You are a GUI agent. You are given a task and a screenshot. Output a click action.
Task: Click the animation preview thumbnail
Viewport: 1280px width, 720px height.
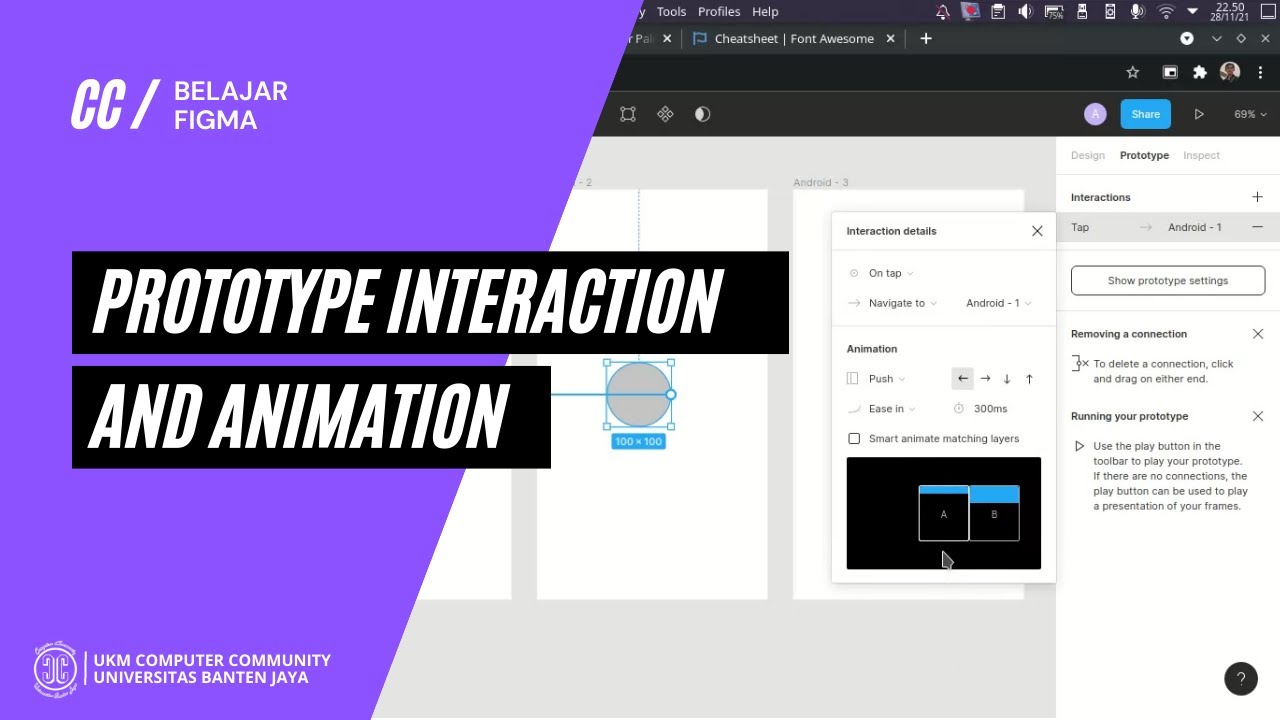point(943,513)
